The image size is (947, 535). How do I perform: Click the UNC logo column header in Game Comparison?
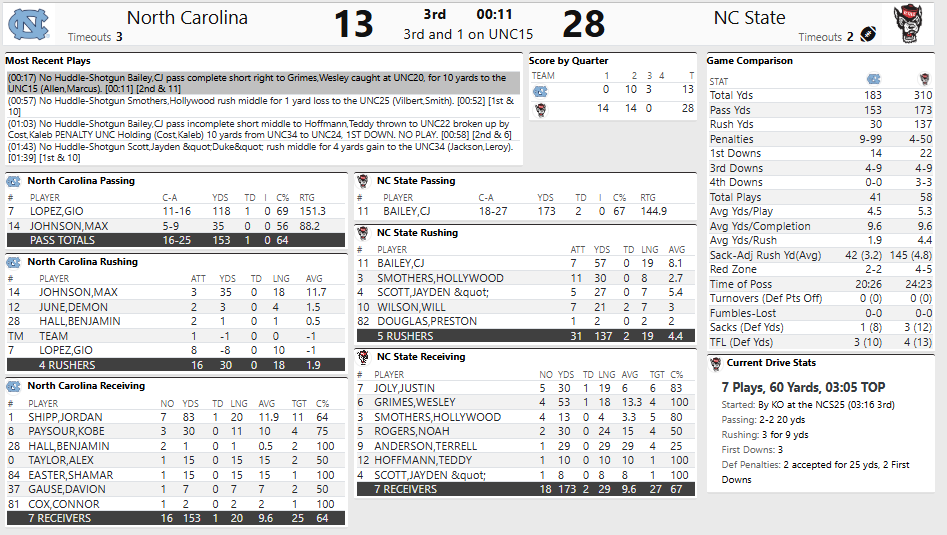[873, 79]
